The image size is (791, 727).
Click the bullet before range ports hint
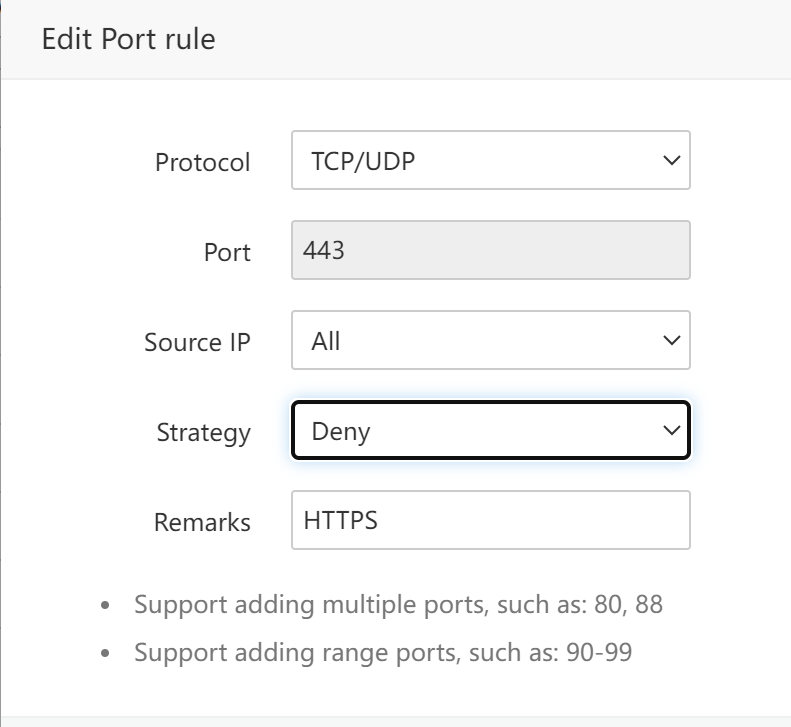[108, 654]
